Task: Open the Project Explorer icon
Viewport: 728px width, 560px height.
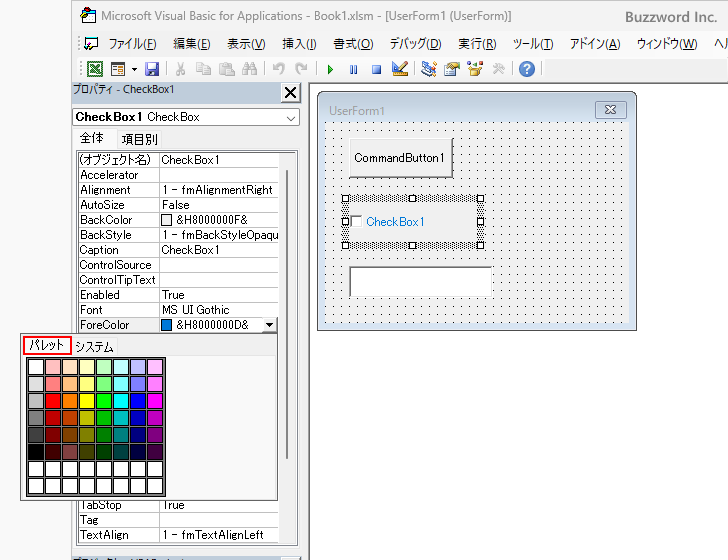Action: tap(429, 69)
